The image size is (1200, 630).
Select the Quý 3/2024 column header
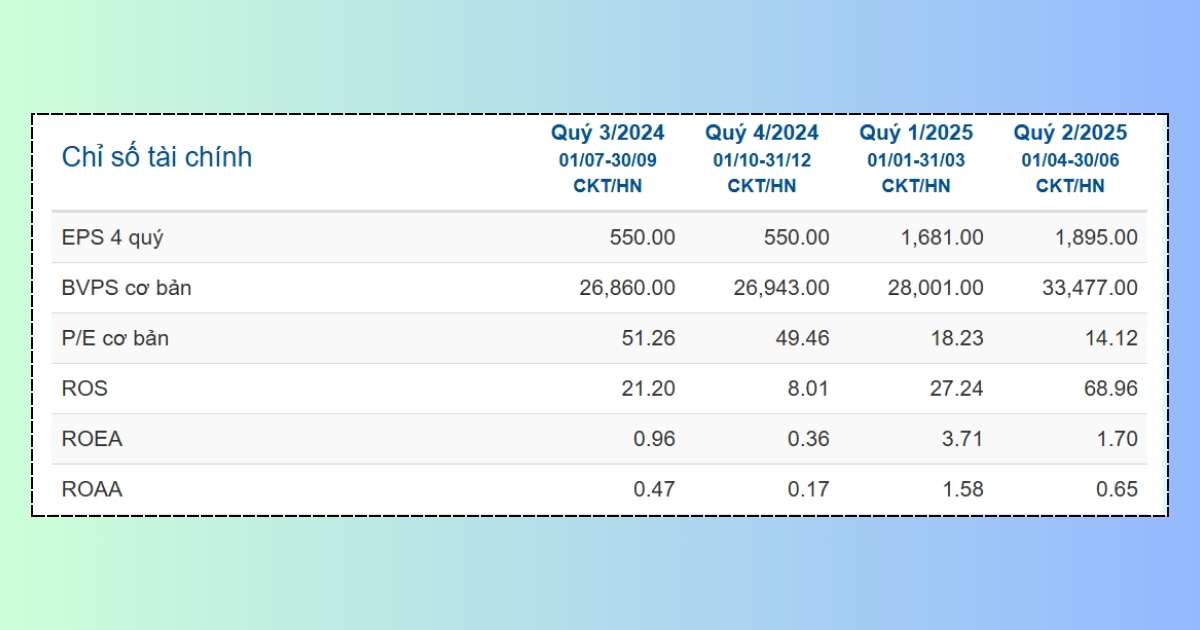pyautogui.click(x=607, y=133)
